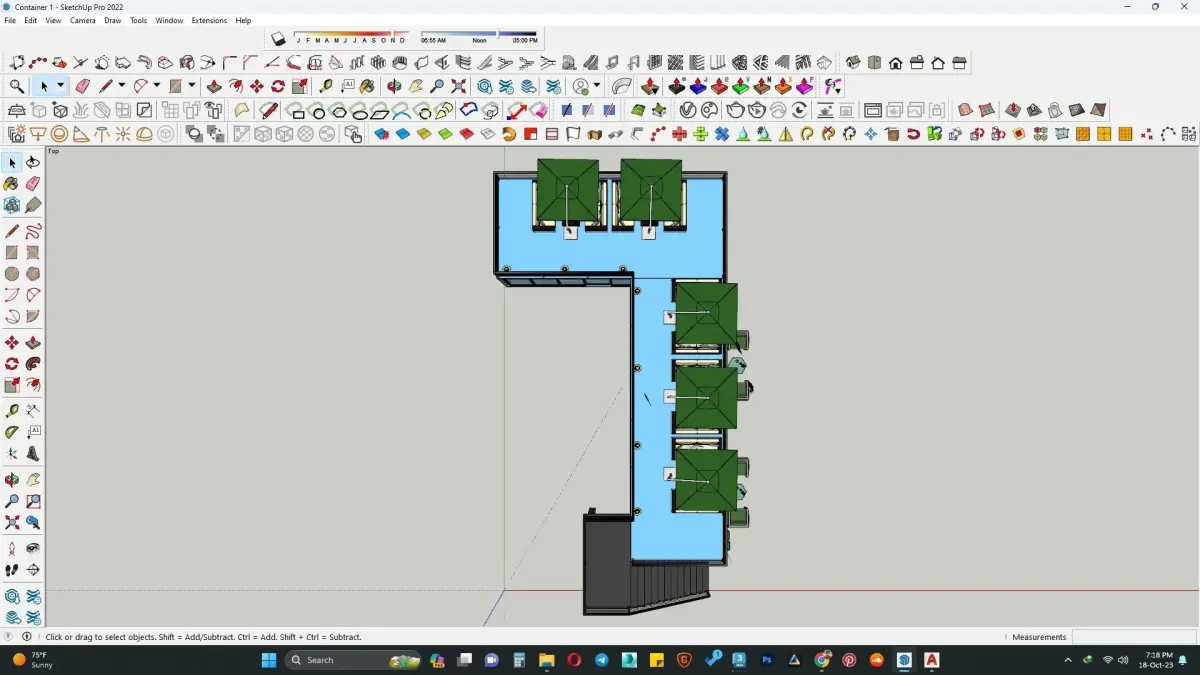Open the Extensions menu
Viewport: 1200px width, 675px height.
(x=209, y=20)
